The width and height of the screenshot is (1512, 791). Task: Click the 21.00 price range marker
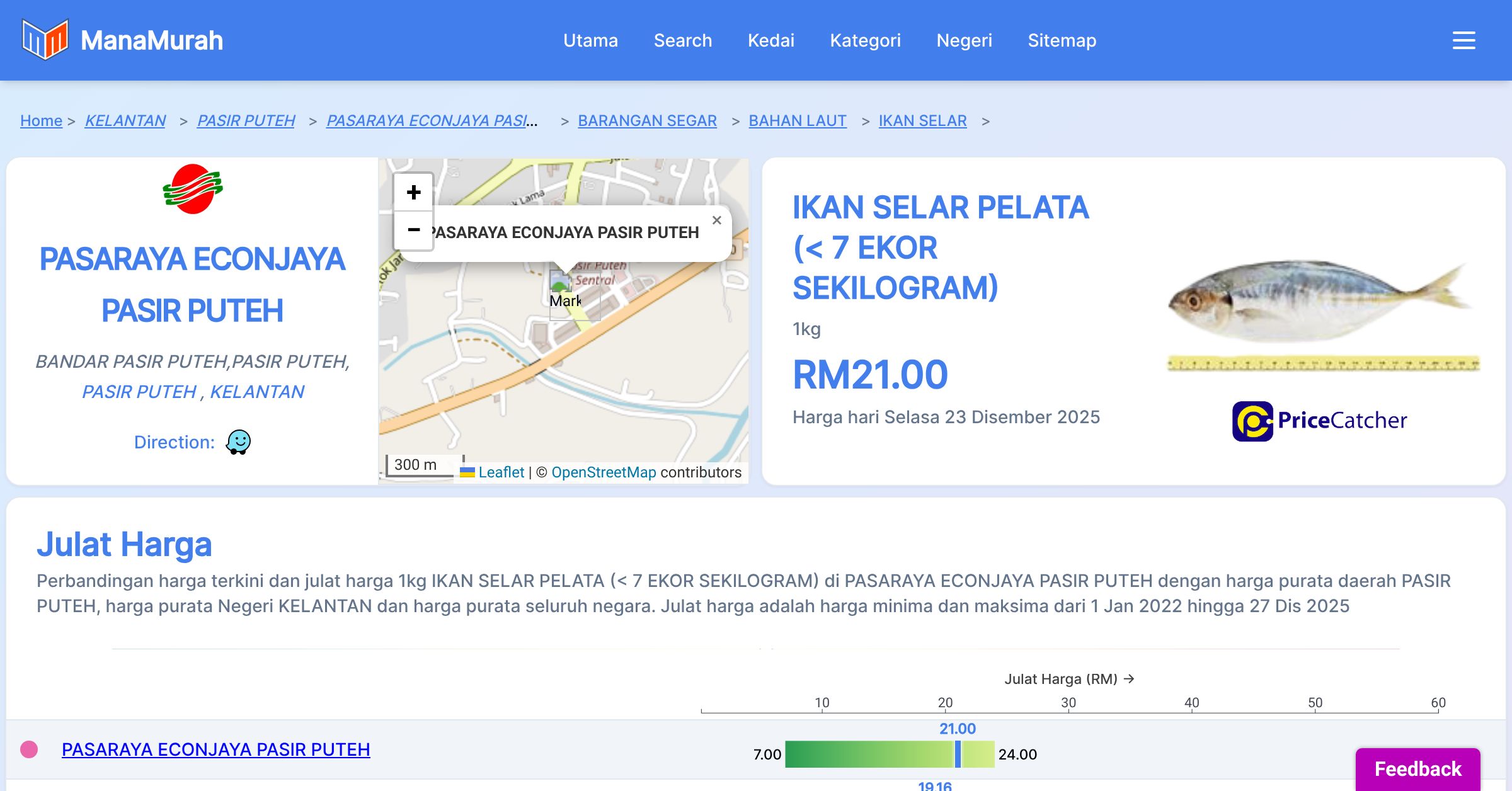958,754
